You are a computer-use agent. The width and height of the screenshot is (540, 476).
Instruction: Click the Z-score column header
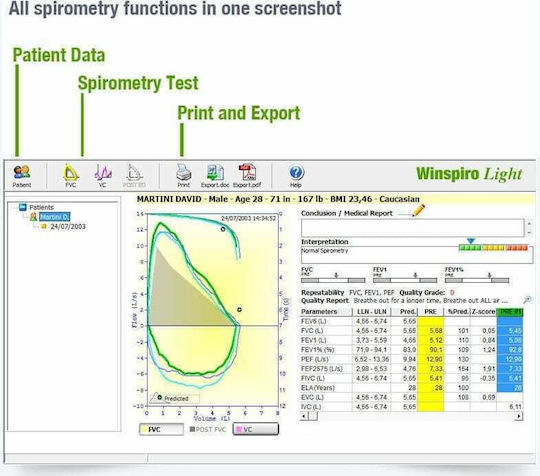click(483, 312)
